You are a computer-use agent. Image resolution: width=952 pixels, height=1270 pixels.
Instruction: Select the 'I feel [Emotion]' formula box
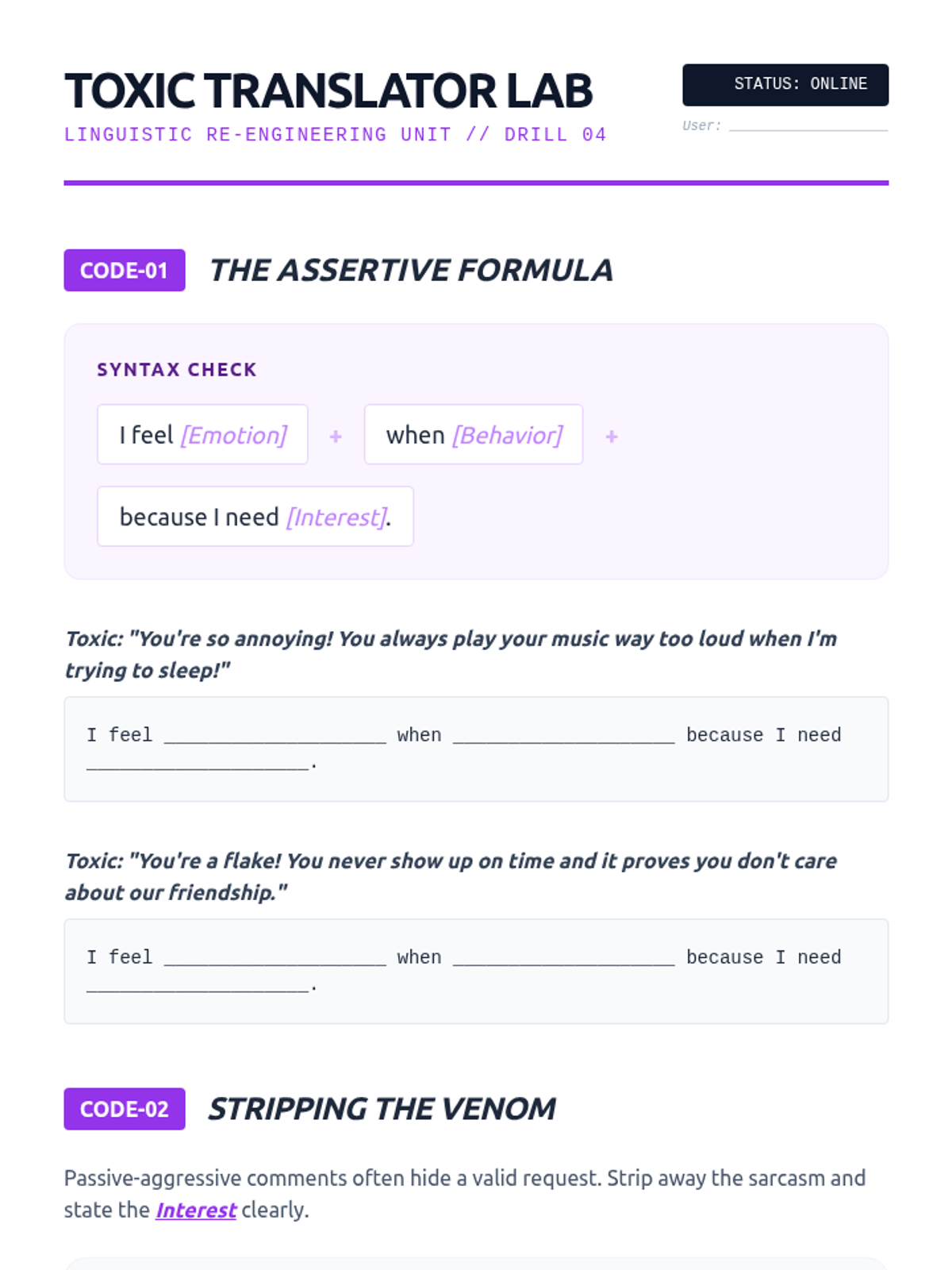pos(202,434)
